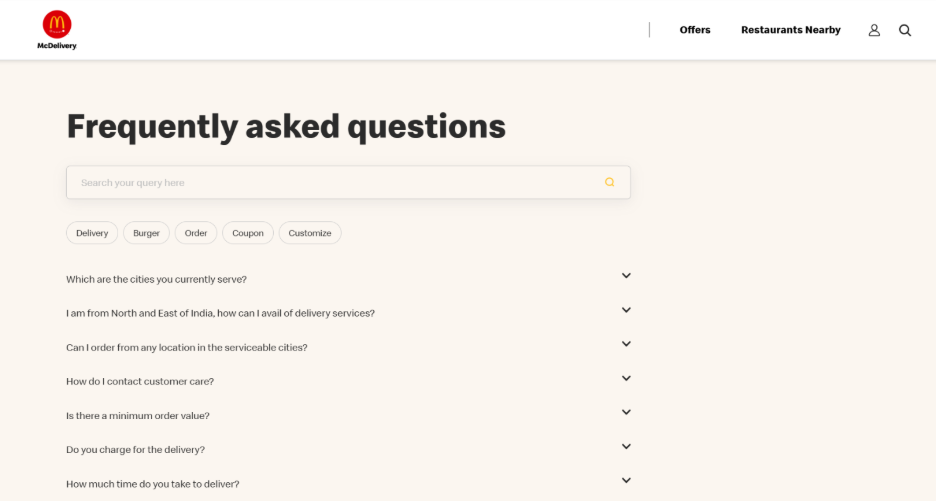Viewport: 936px width, 501px height.
Task: Expand chevron for order from any location question
Action: 626,344
